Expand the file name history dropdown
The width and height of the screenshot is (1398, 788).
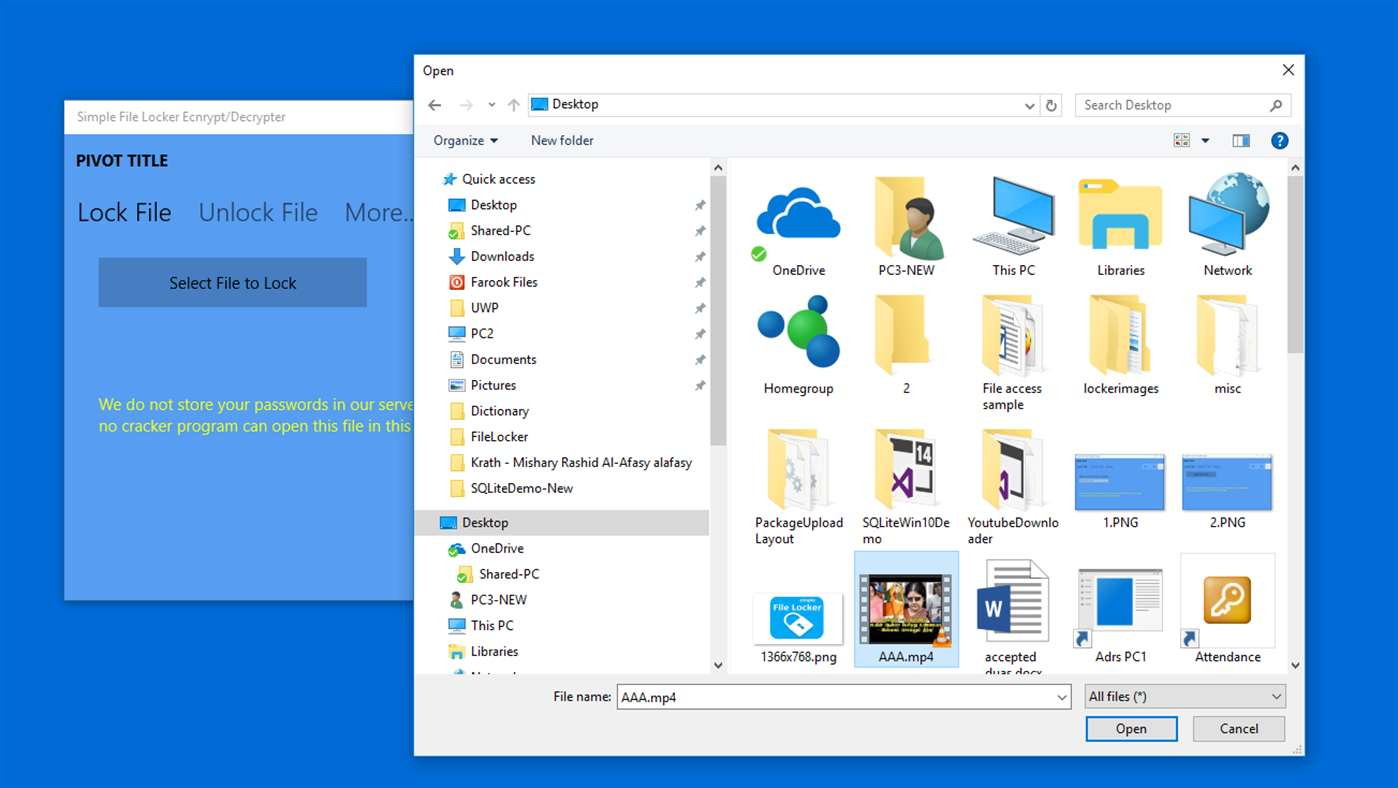[1062, 698]
